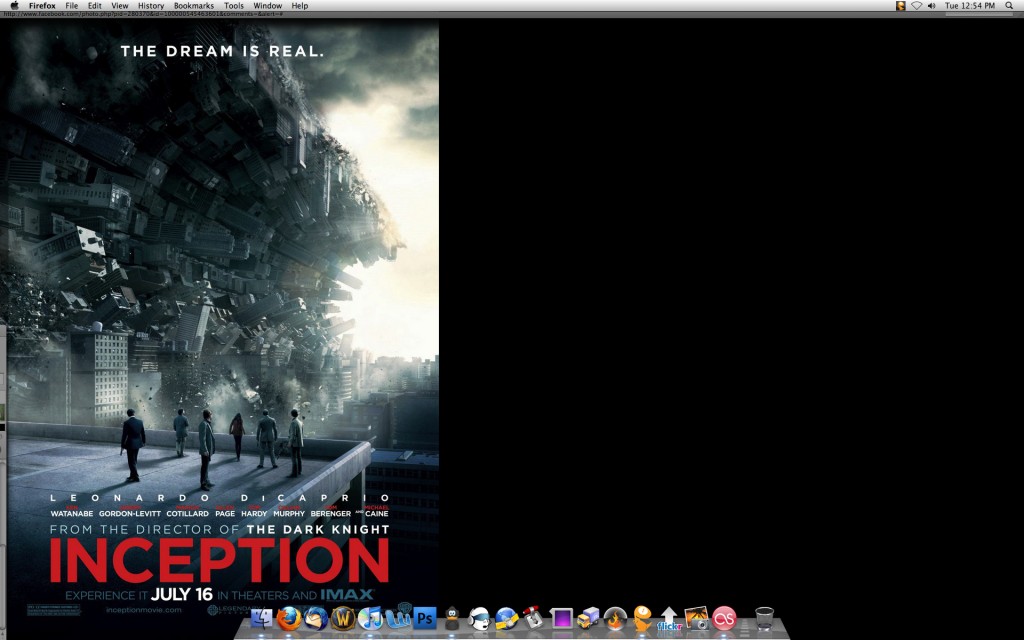The width and height of the screenshot is (1024, 640).
Task: Open the blindfolded face dock icon
Action: [479, 617]
